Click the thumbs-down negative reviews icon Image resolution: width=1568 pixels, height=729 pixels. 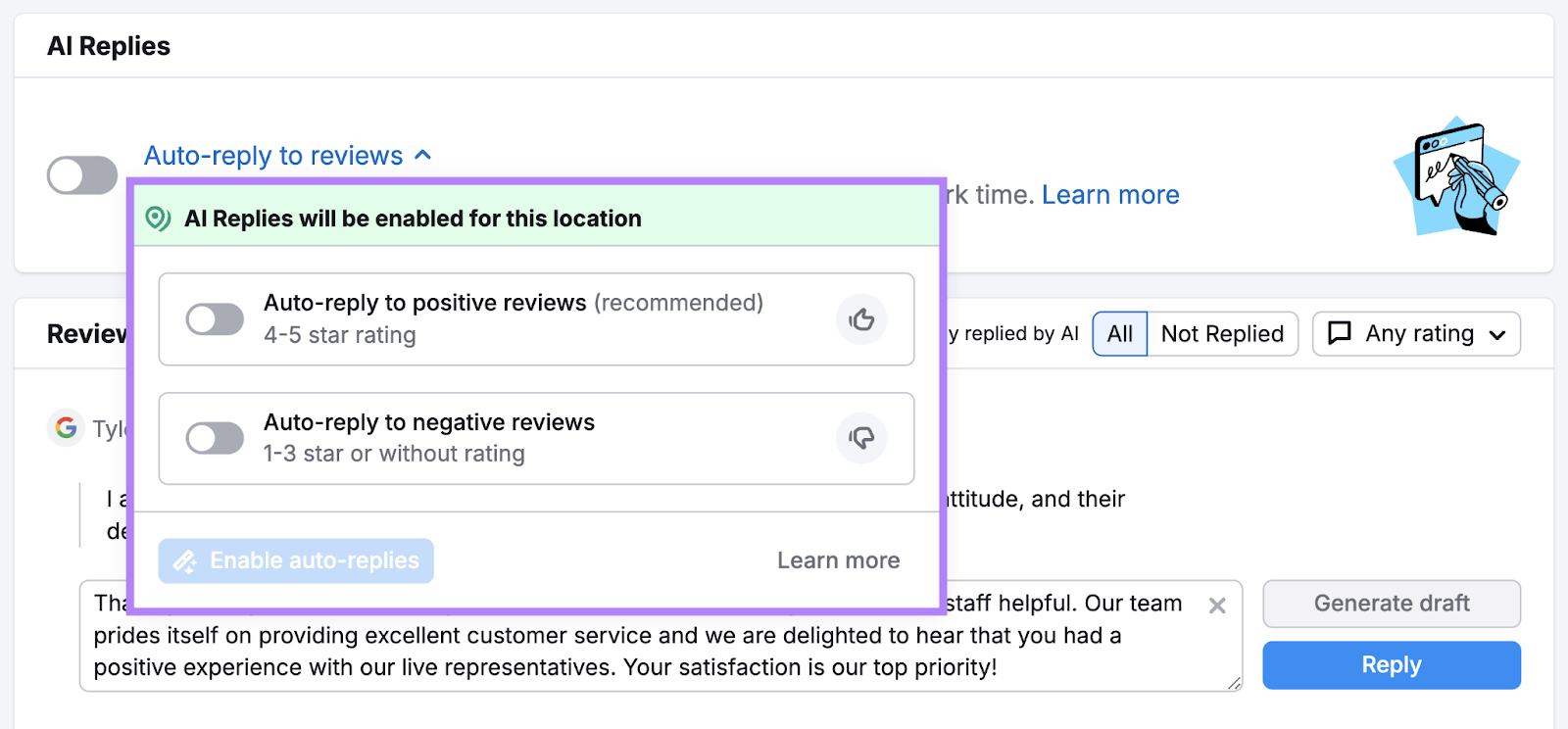pos(861,438)
